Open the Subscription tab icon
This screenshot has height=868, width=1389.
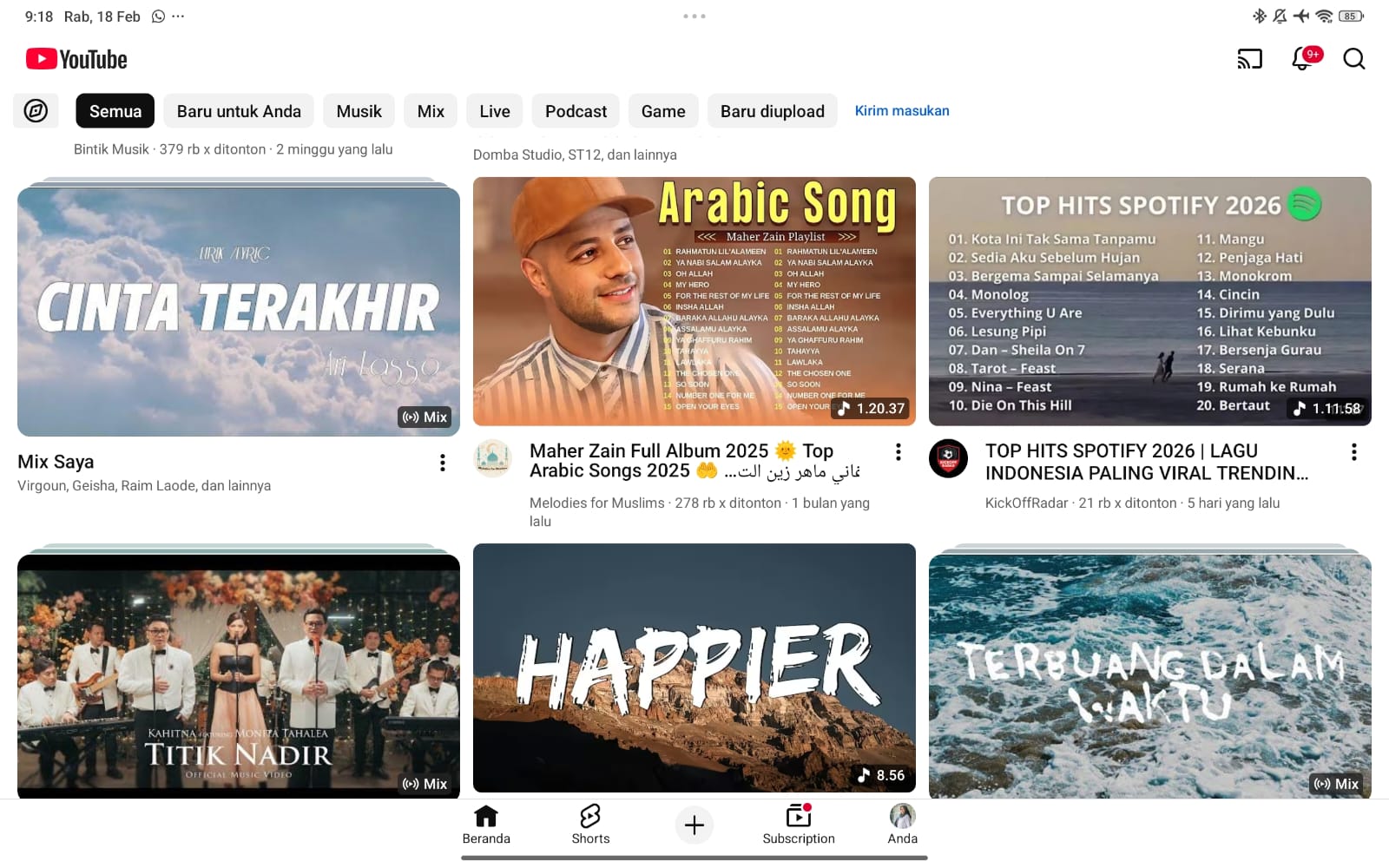798,824
